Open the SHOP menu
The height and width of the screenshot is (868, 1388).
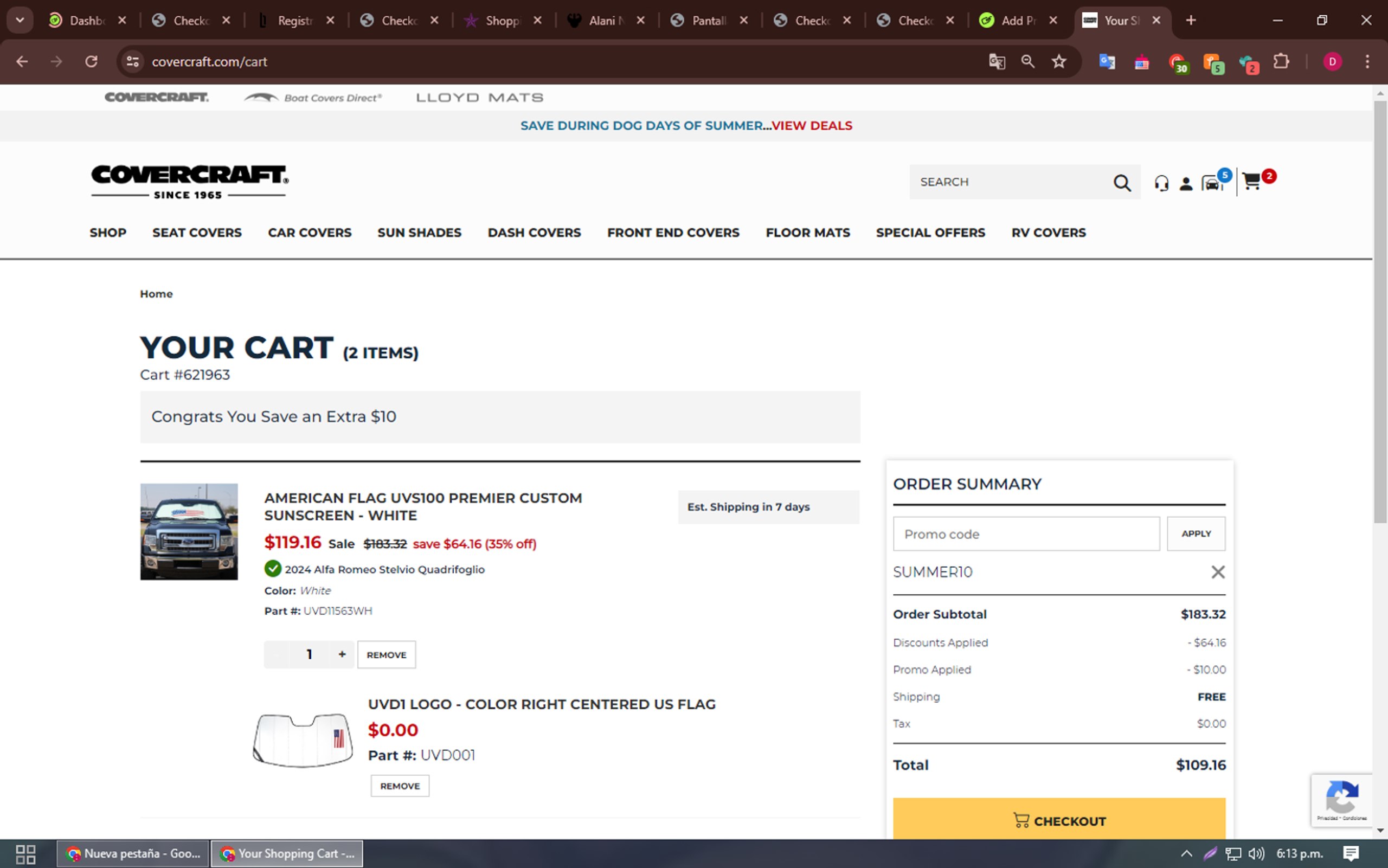point(108,233)
